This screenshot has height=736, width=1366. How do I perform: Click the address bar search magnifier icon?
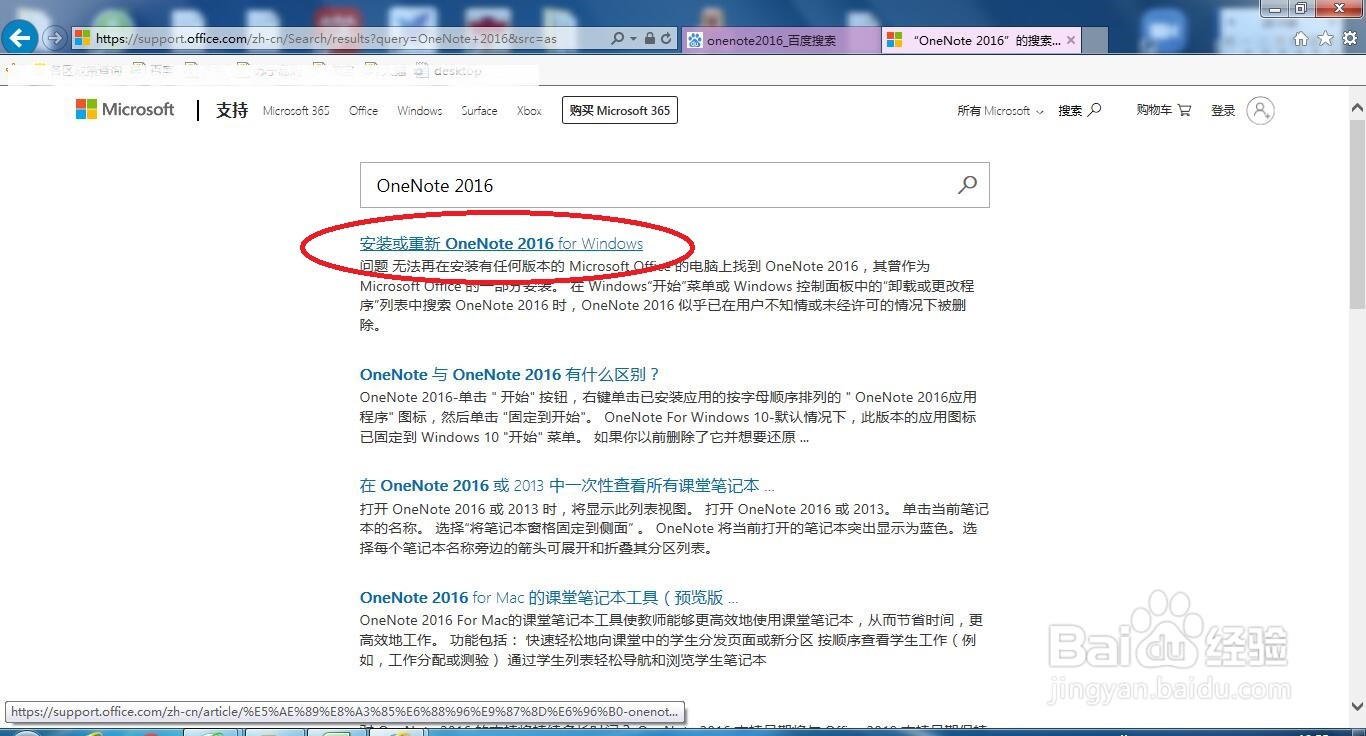coord(617,39)
